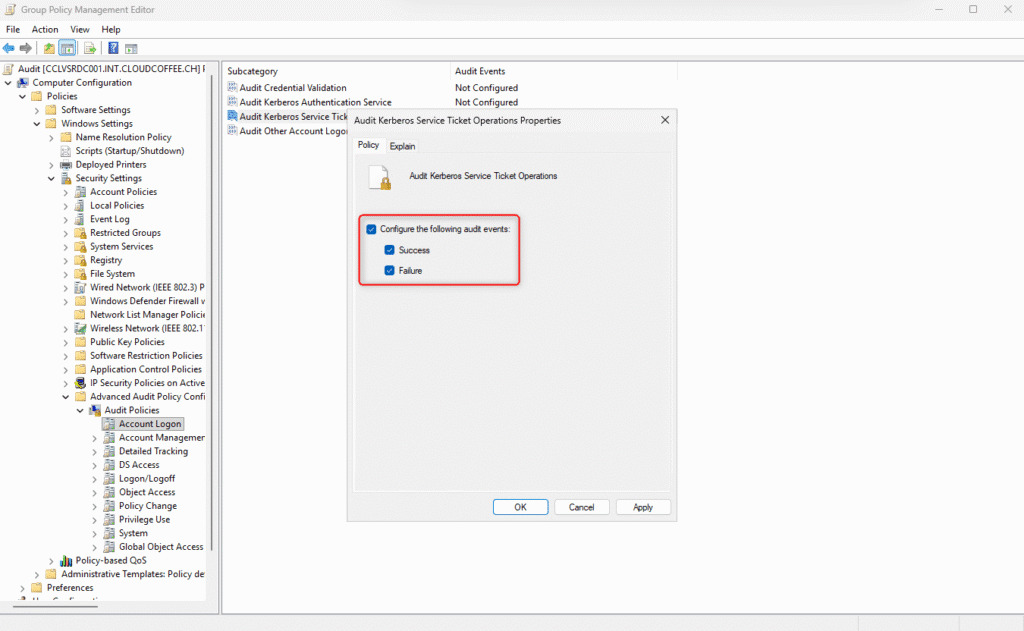Toggle the Show/Hide Console Tree icon

point(68,48)
